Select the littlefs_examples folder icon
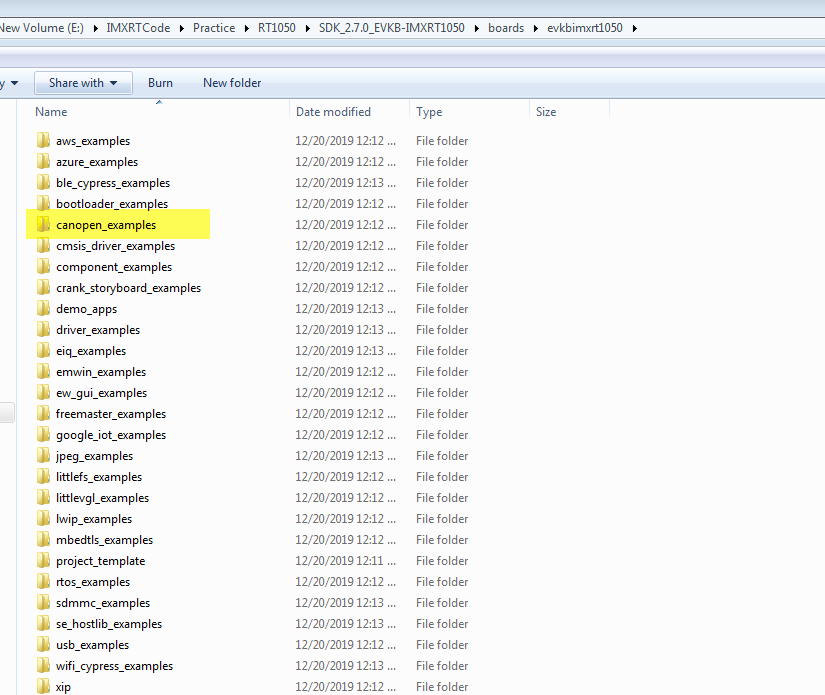The width and height of the screenshot is (825, 695). tap(44, 477)
